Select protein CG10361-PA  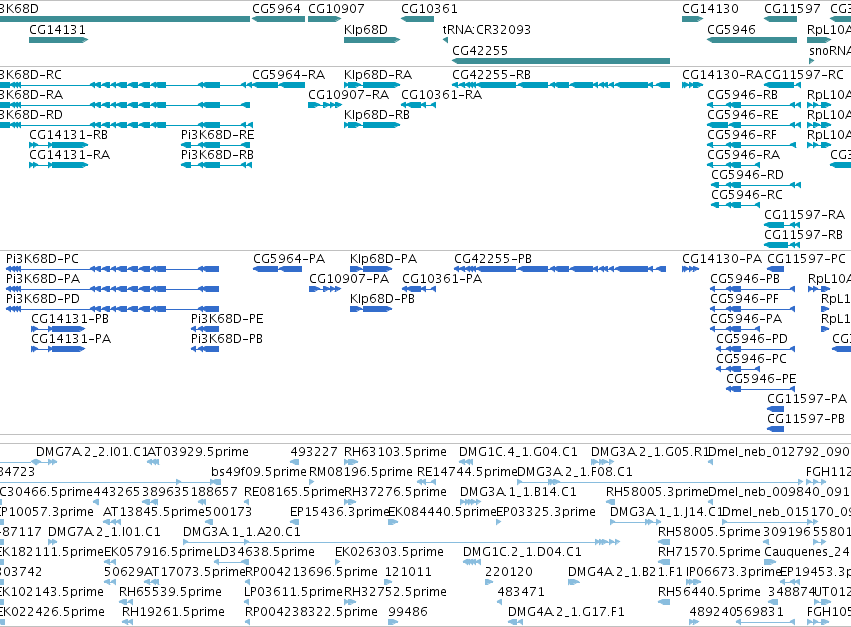tap(419, 289)
